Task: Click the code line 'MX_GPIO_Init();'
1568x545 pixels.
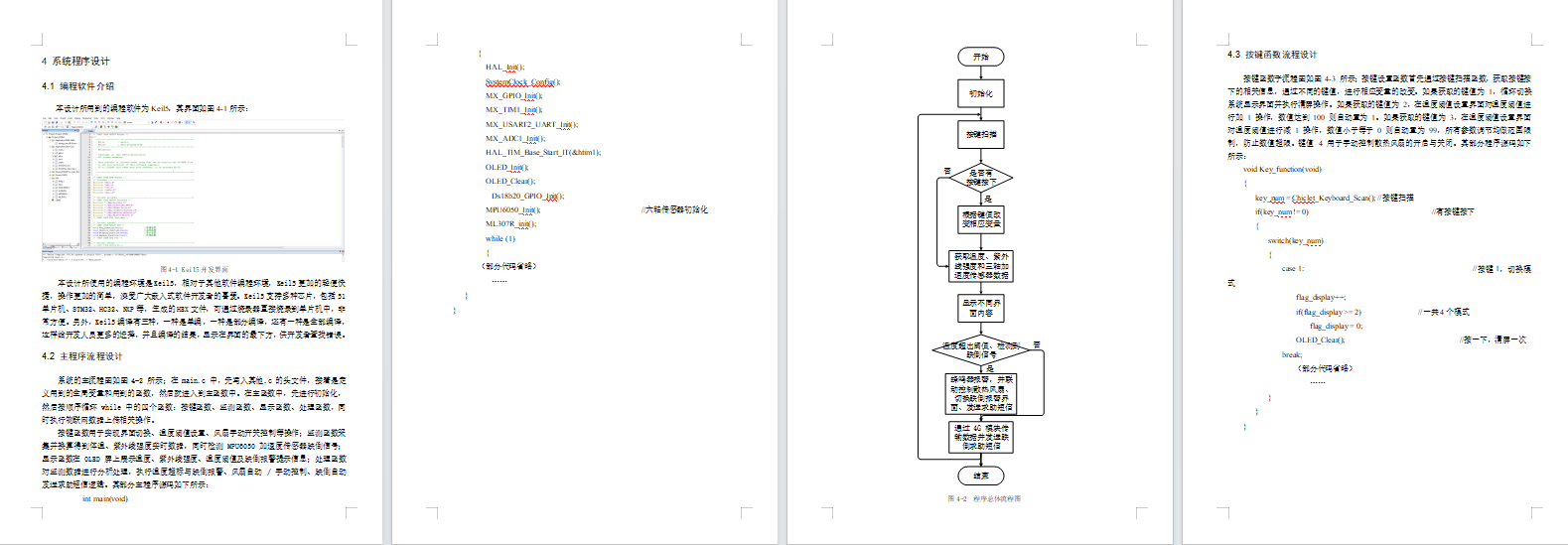Action: pyautogui.click(x=513, y=96)
